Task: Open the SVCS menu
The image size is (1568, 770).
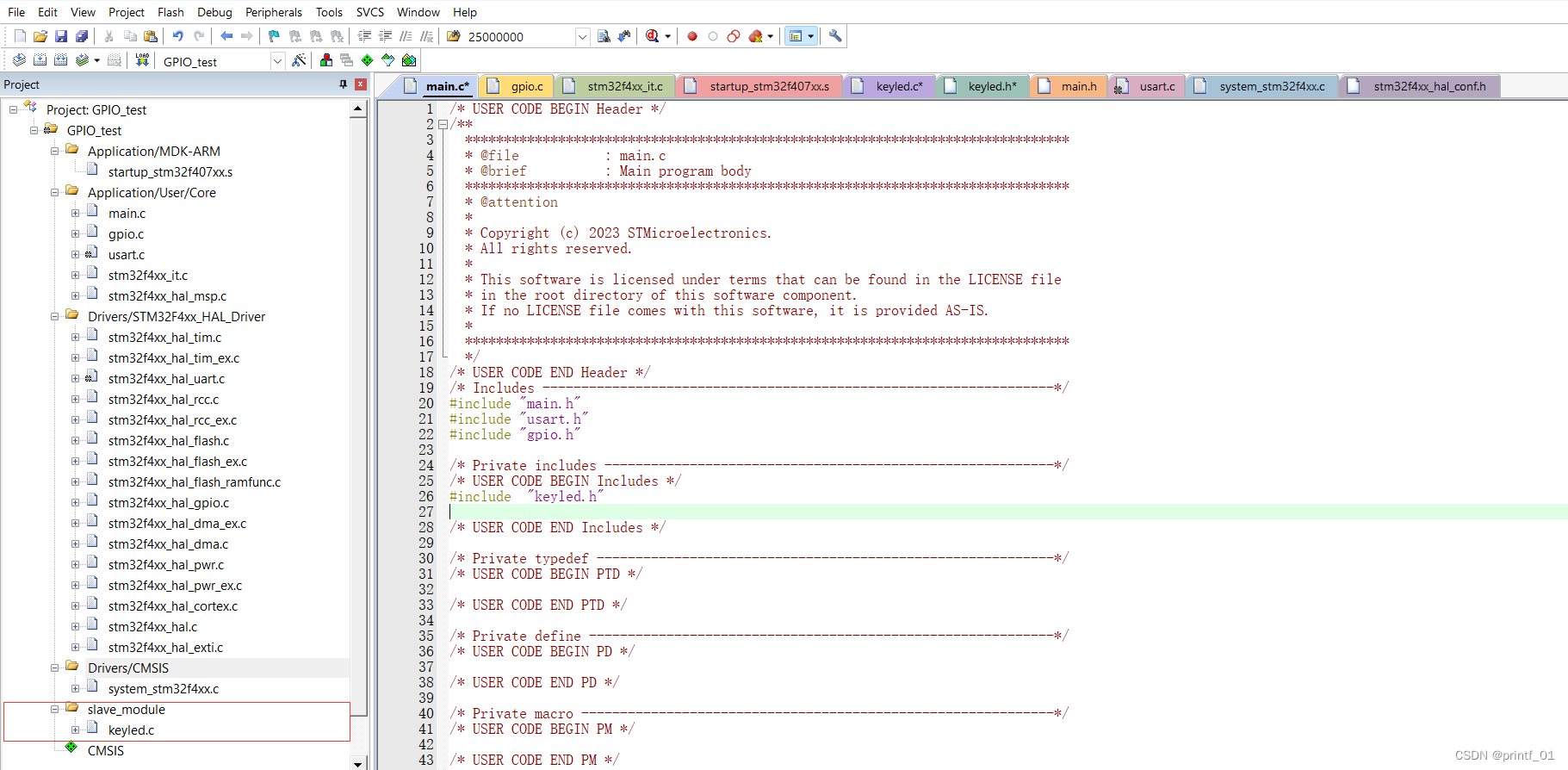Action: (x=370, y=12)
